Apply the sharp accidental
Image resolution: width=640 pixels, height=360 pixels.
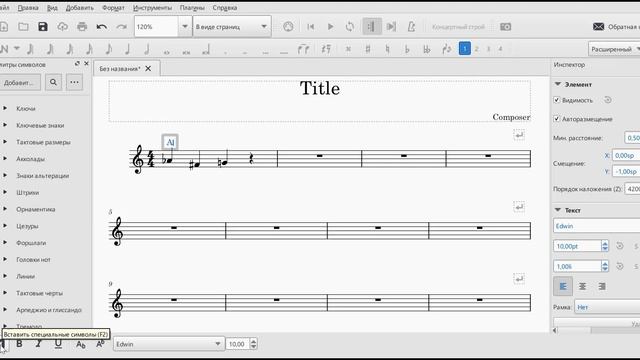tap(368, 49)
